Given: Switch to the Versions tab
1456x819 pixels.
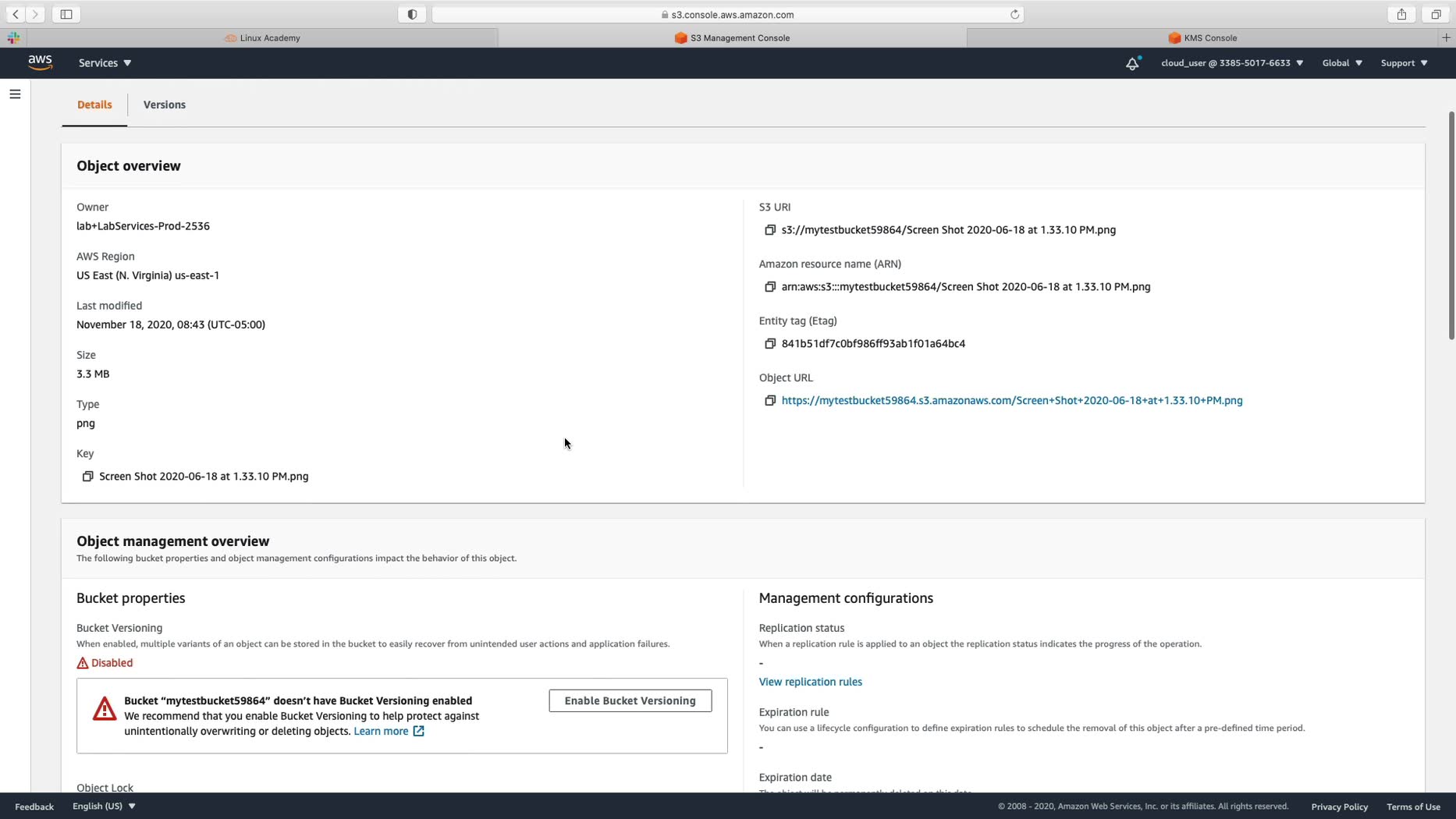Looking at the screenshot, I should [165, 105].
